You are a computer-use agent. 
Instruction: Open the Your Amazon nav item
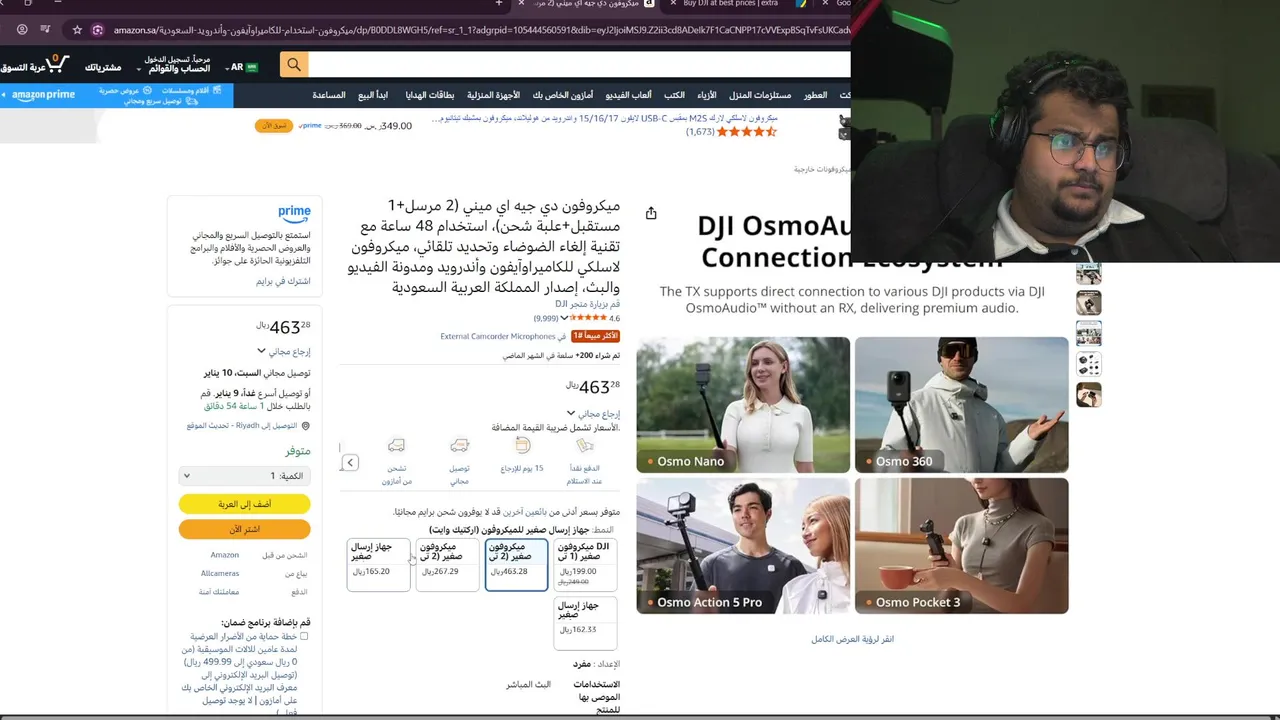[563, 95]
